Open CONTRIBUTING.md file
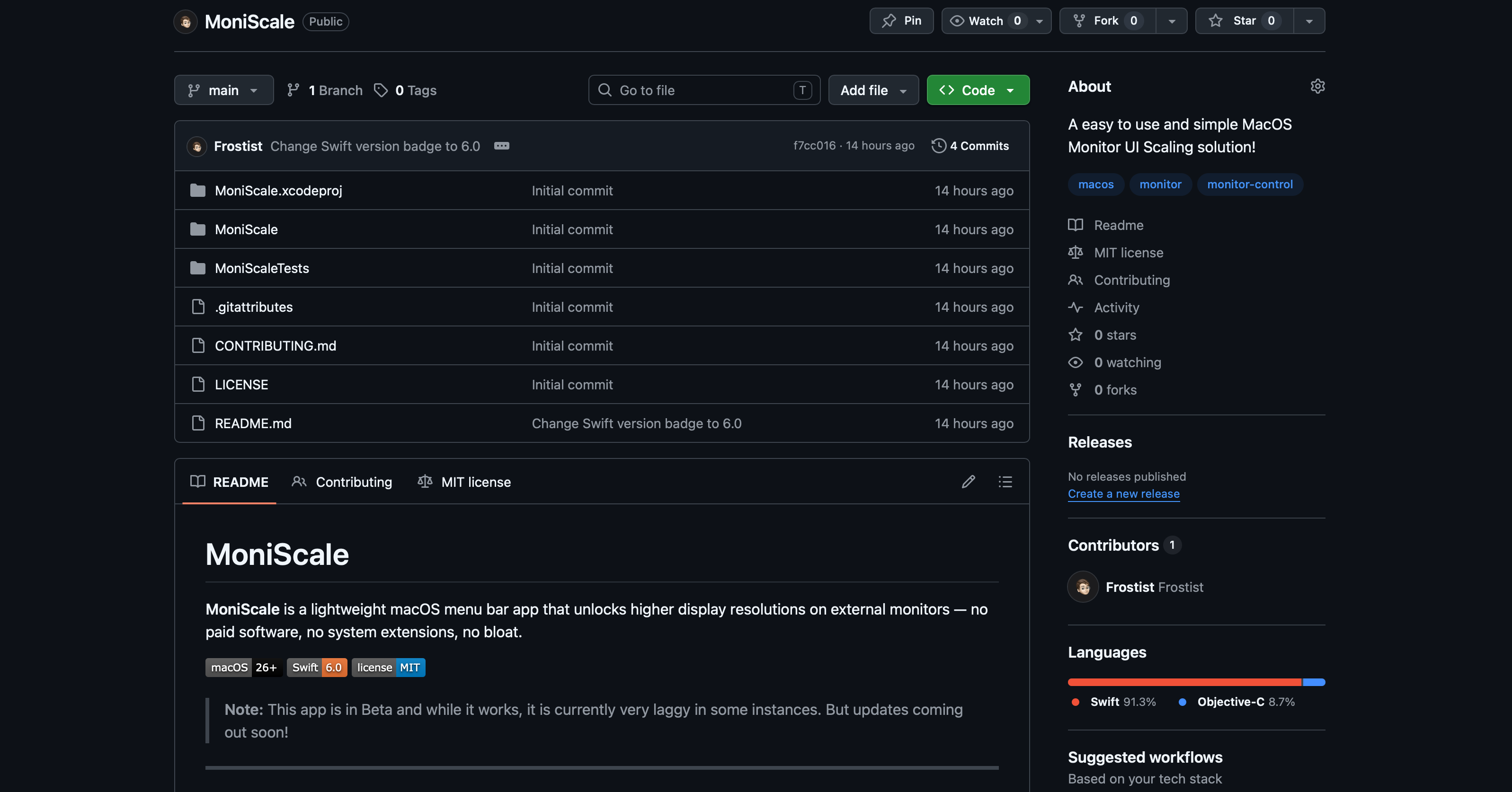1512x792 pixels. [x=276, y=345]
